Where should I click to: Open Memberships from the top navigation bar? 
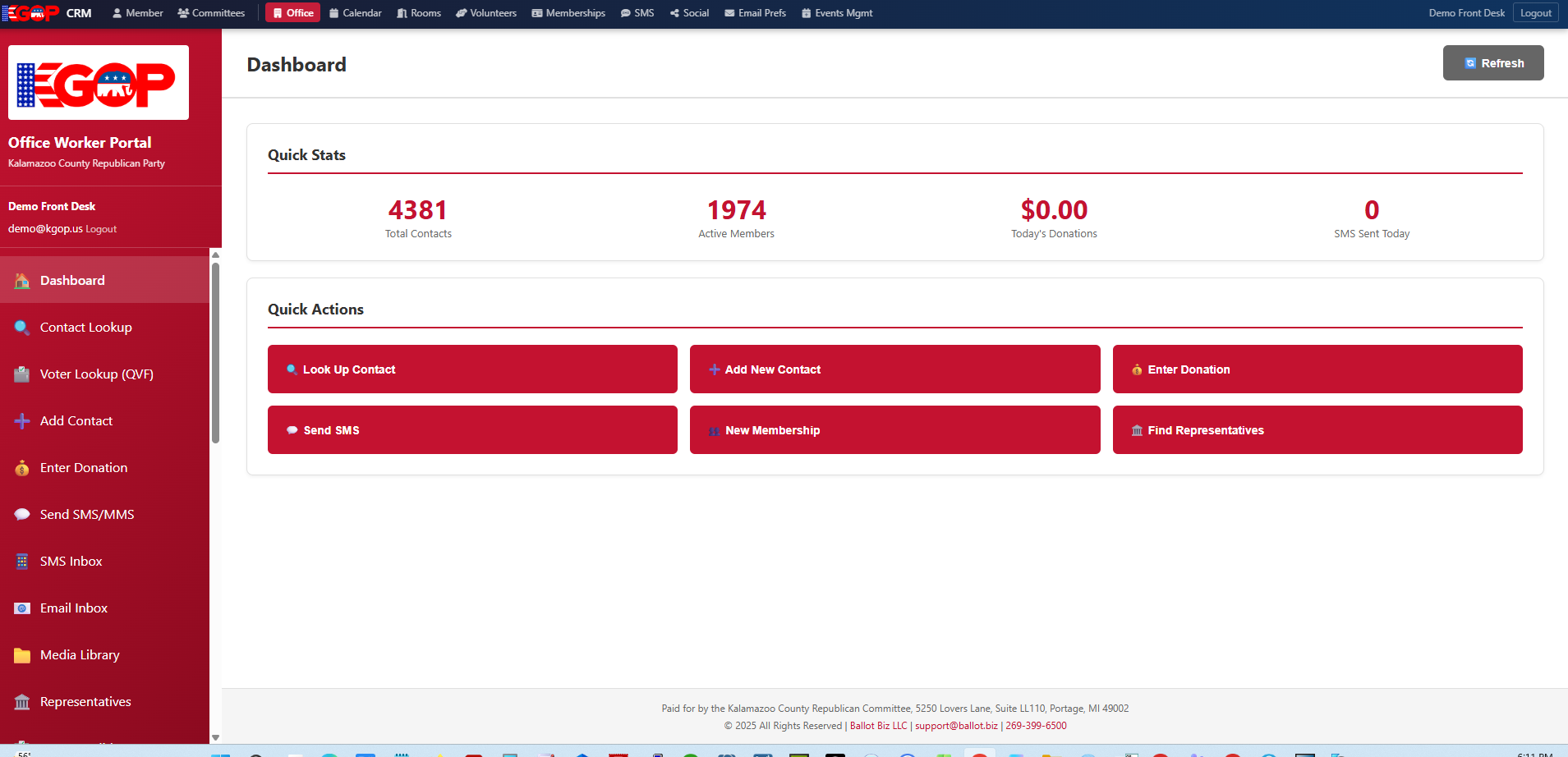pyautogui.click(x=568, y=12)
